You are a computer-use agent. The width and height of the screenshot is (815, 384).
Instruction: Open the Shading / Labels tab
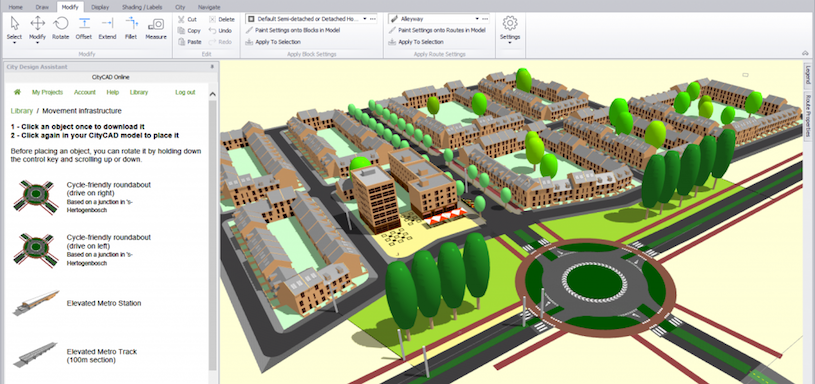pyautogui.click(x=142, y=7)
